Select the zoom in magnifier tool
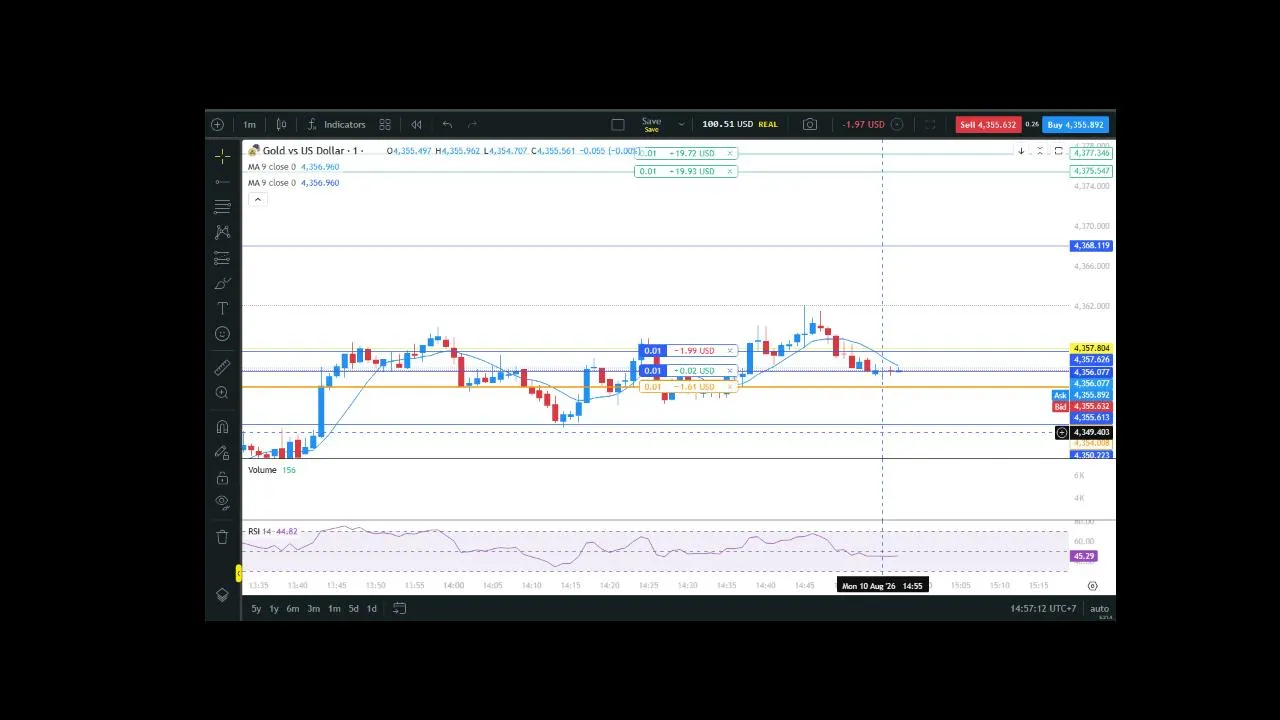Screen dimensions: 1280x720 tap(222, 393)
